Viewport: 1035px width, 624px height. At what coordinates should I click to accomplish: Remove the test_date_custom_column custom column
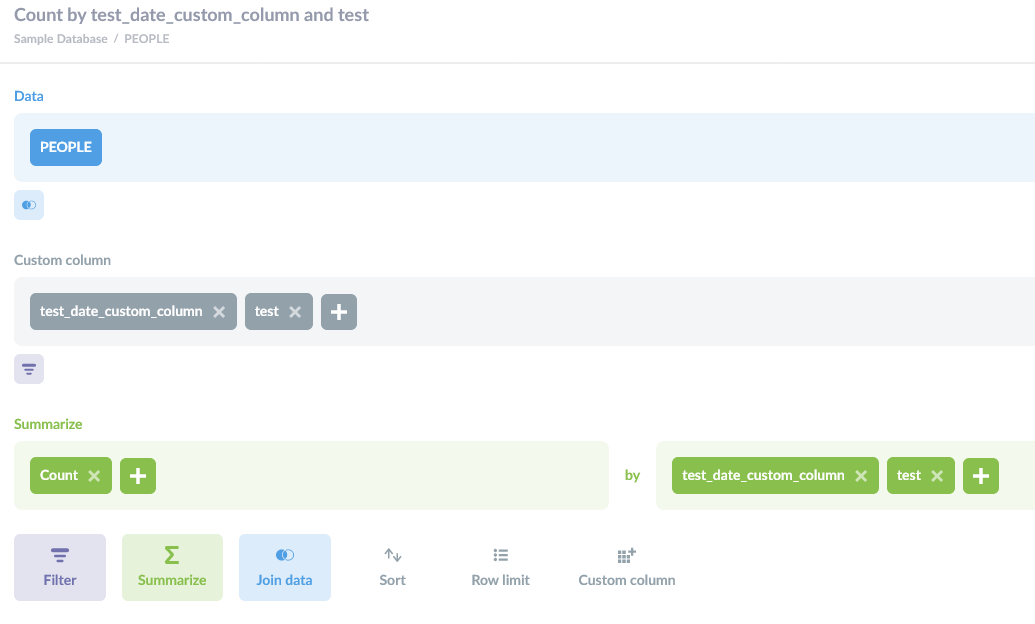(219, 311)
